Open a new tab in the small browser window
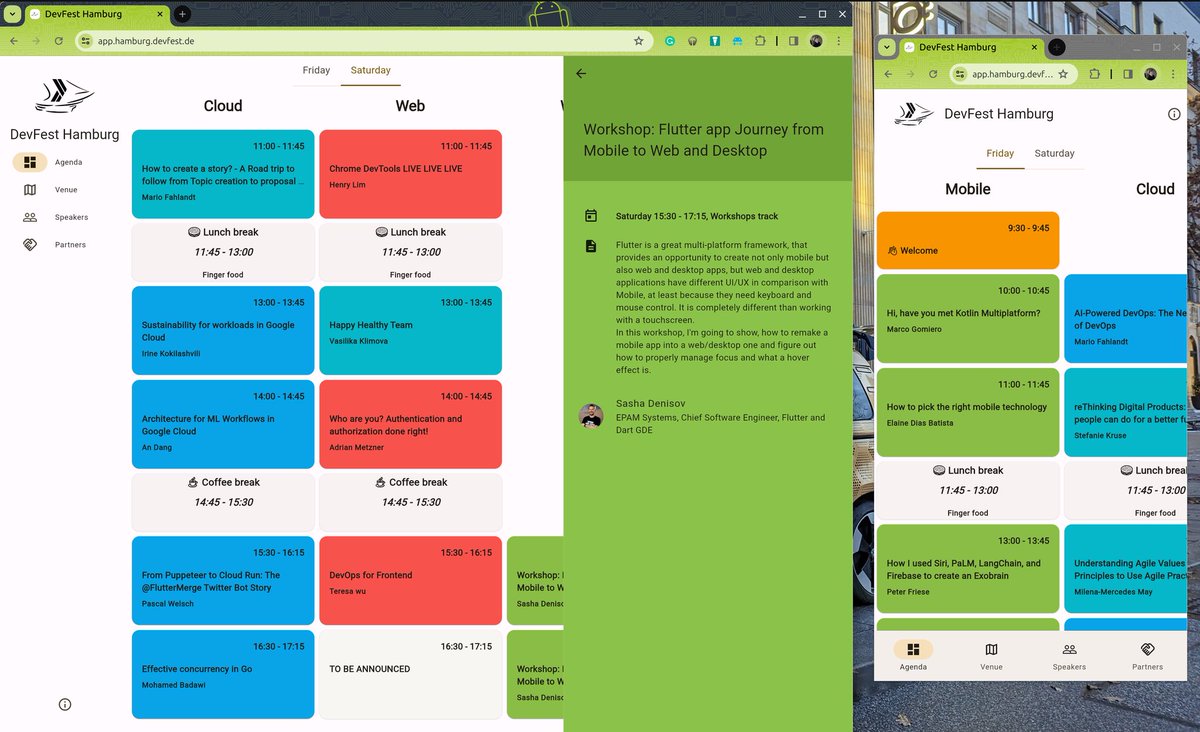Image resolution: width=1200 pixels, height=732 pixels. pos(1057,47)
